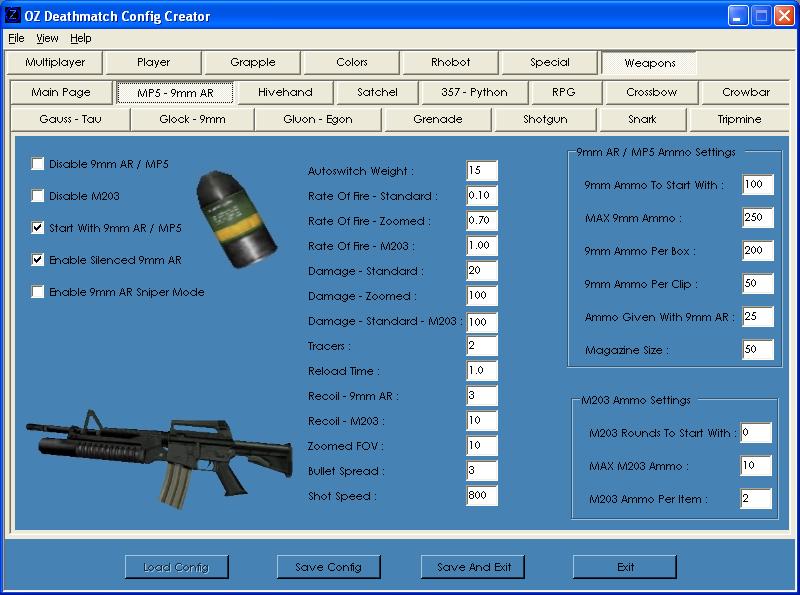Screen dimensions: 800x595
Task: Open the Shotgun weapon tab
Action: pos(545,119)
